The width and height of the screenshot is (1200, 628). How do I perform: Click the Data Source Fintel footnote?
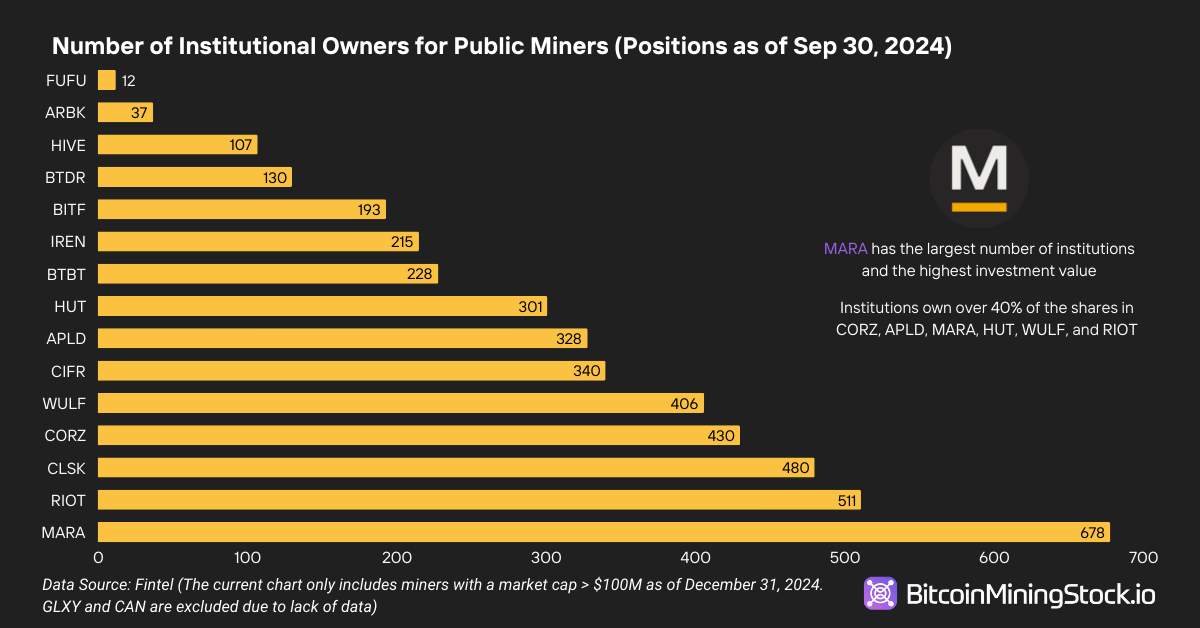click(x=432, y=595)
